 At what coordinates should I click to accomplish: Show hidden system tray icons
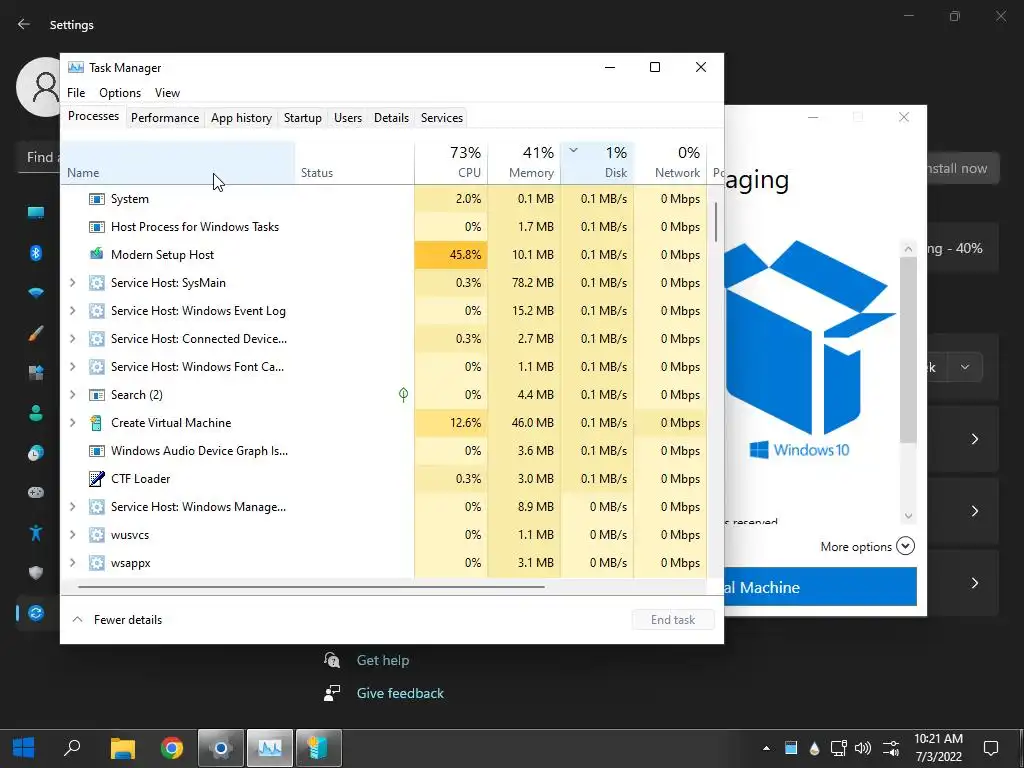(x=766, y=748)
